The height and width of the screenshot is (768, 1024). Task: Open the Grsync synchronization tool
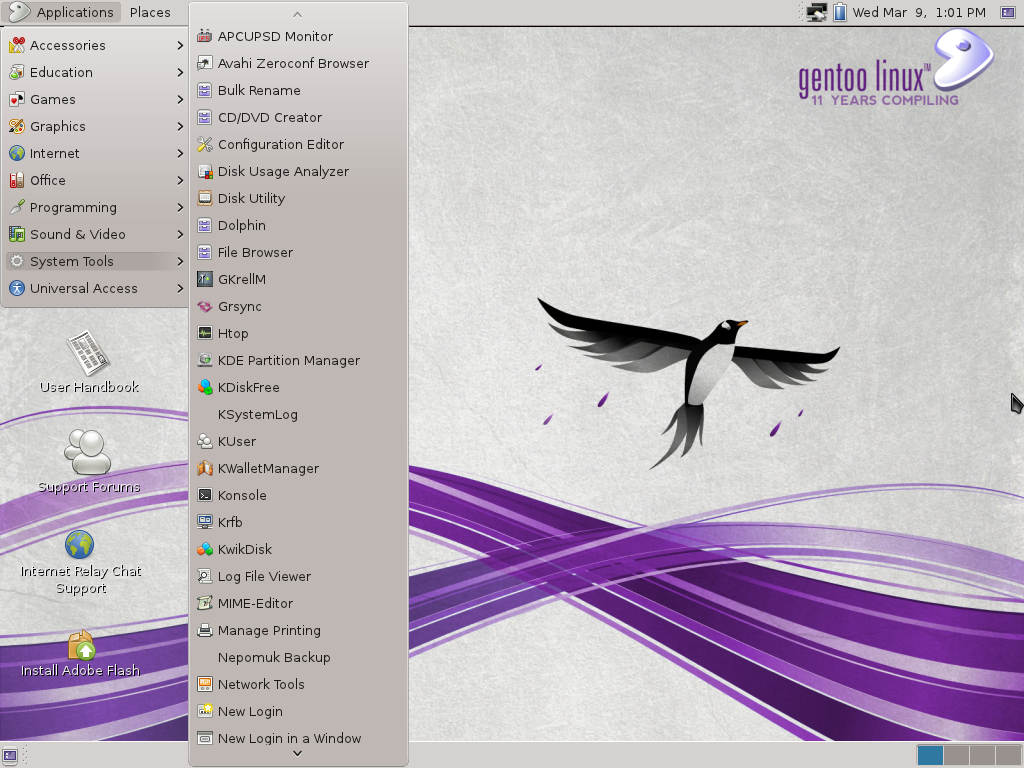pos(237,306)
